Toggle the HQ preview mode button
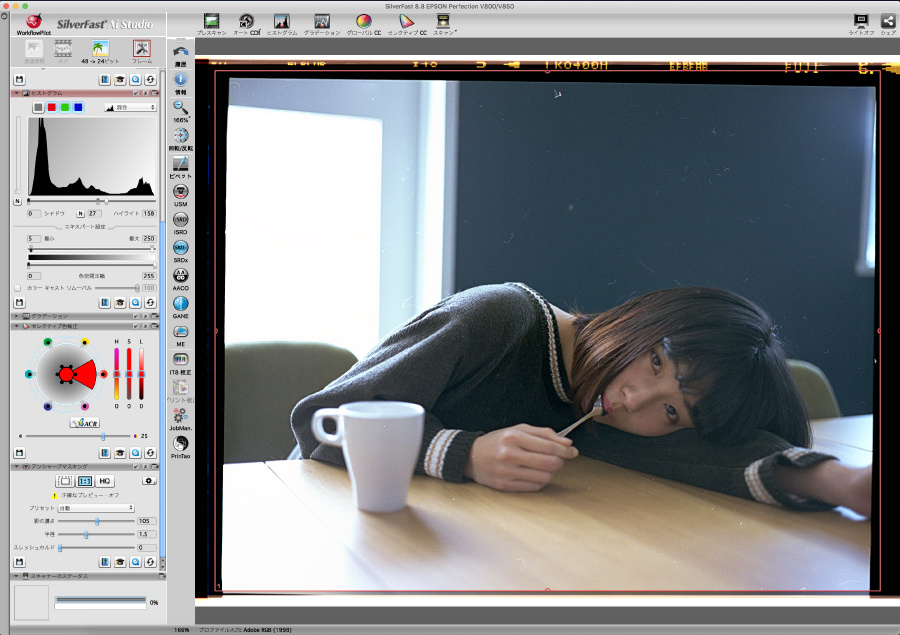 [105, 481]
